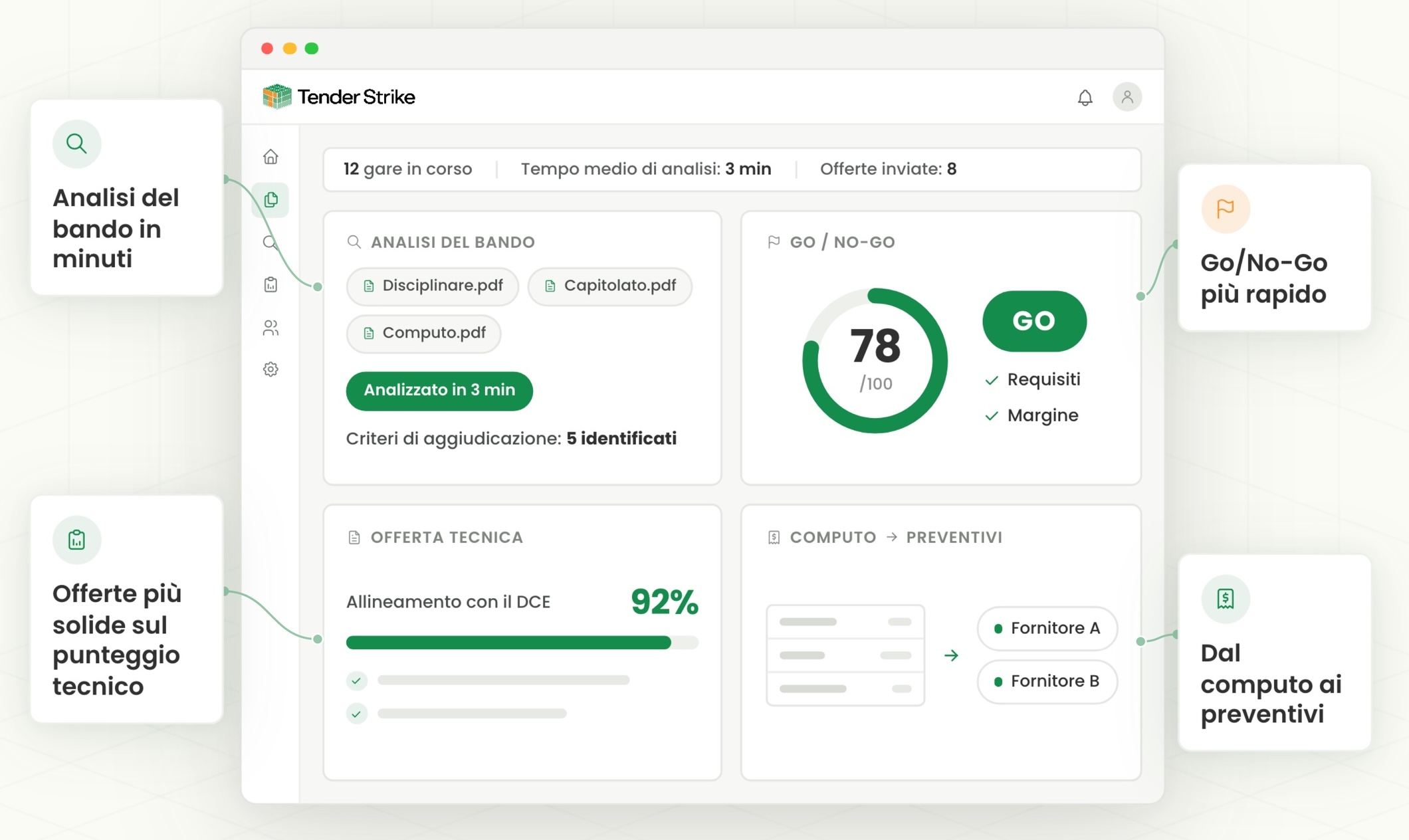Open the settings gear in sidebar
1409x840 pixels.
pos(271,369)
